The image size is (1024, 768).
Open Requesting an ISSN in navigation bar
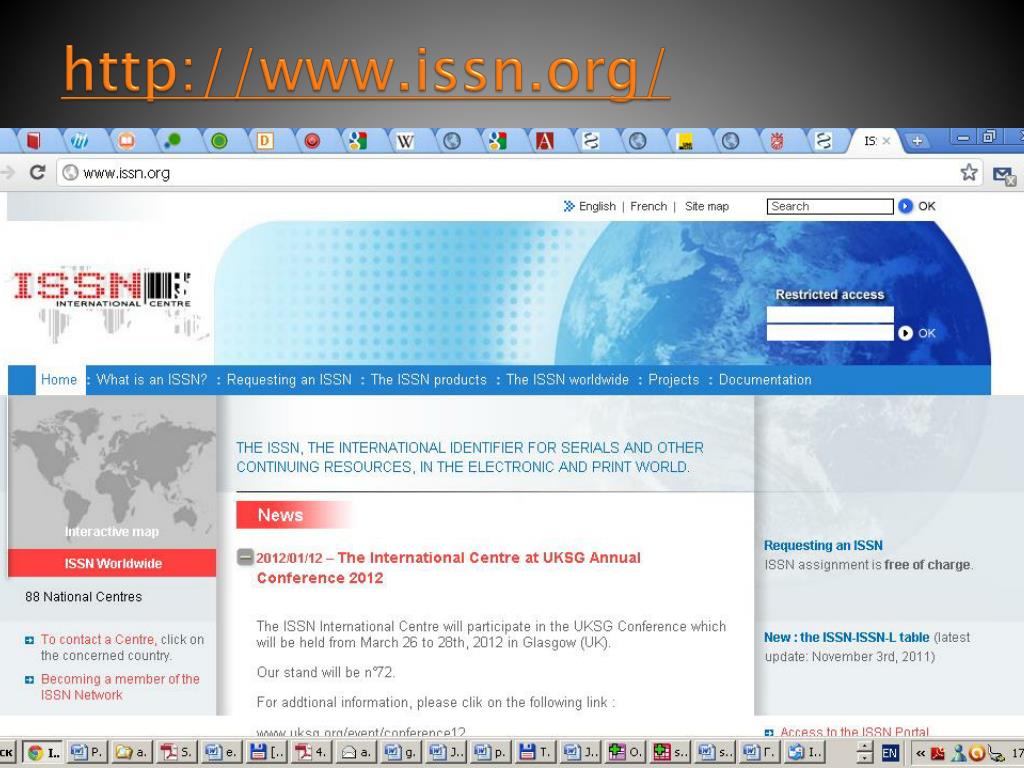[x=289, y=379]
